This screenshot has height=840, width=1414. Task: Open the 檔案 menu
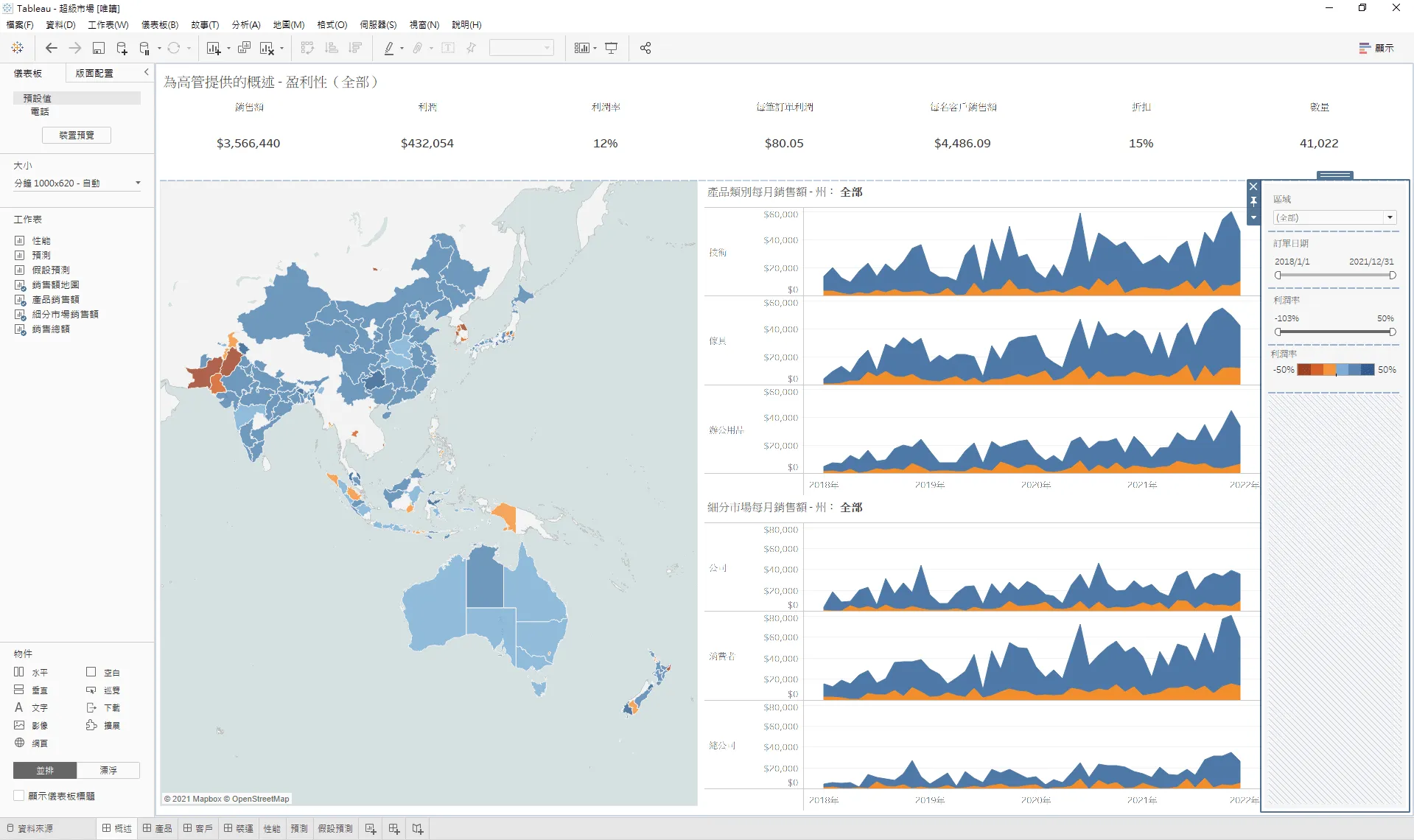[20, 24]
